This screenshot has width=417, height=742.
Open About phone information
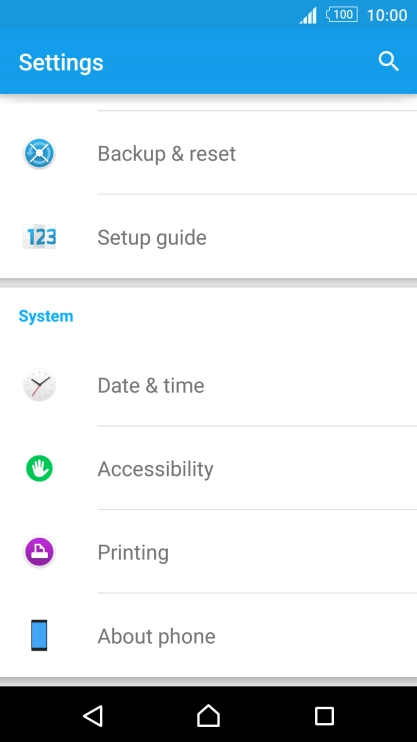pos(208,635)
